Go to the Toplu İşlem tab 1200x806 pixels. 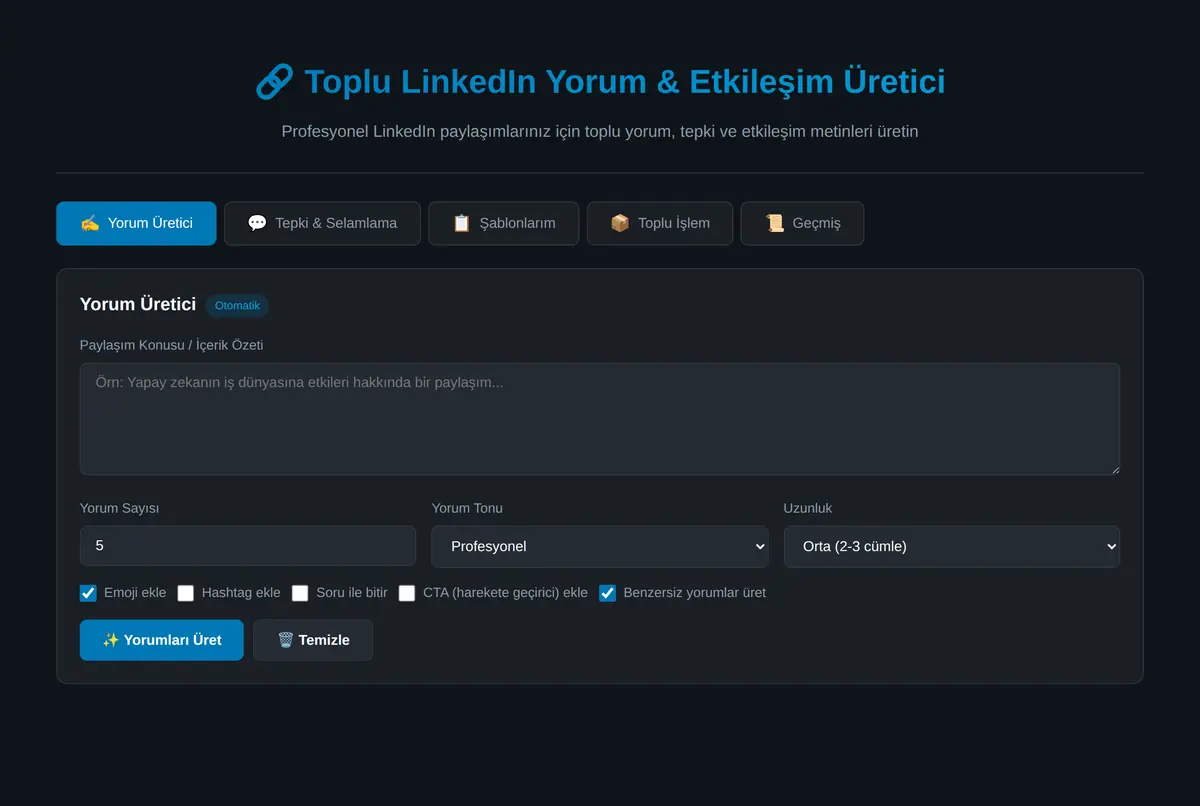click(660, 223)
